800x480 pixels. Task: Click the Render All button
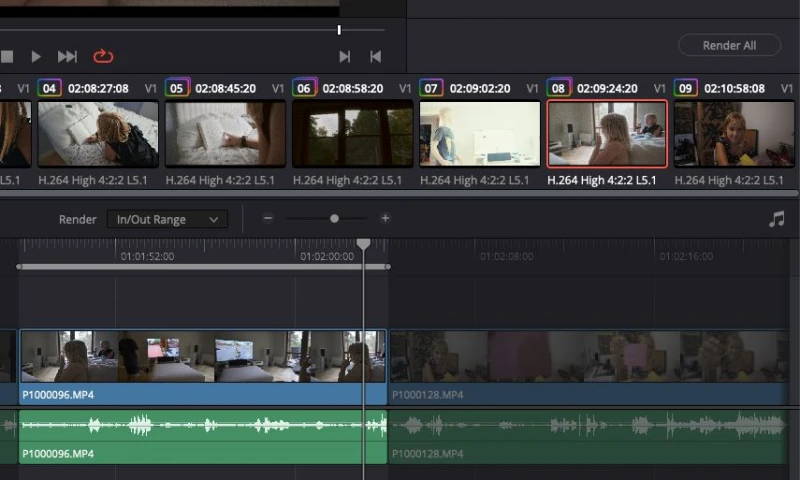coord(729,45)
